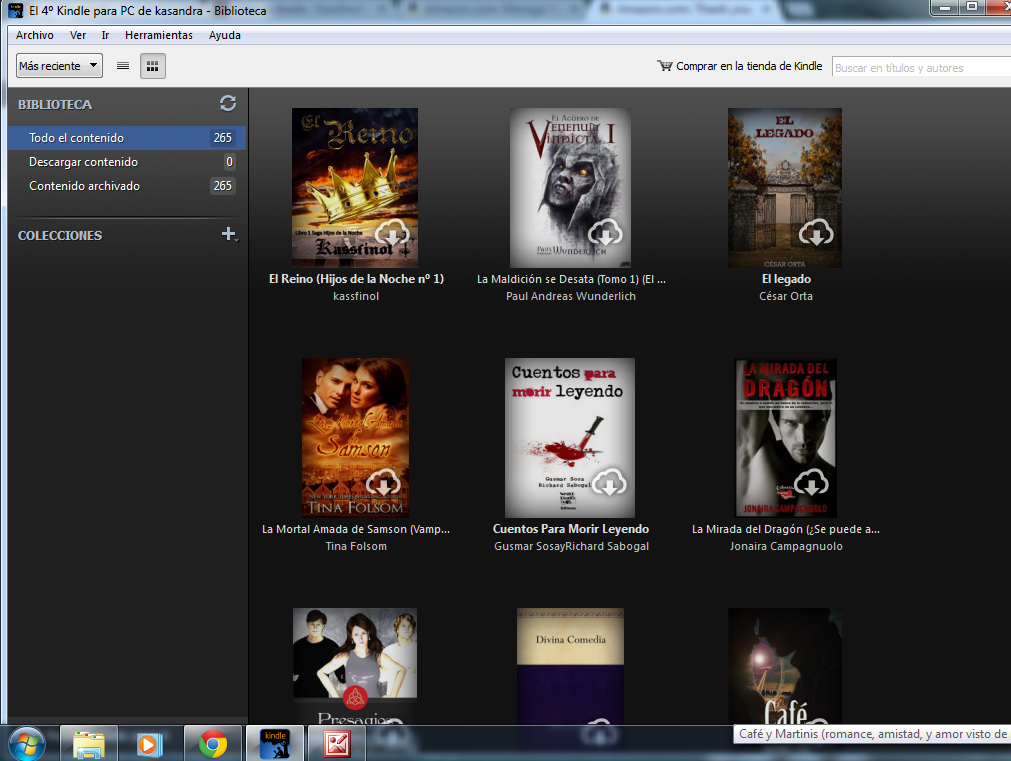The width and height of the screenshot is (1011, 761).
Task: Select Contenido archivado in sidebar
Action: tap(127, 186)
